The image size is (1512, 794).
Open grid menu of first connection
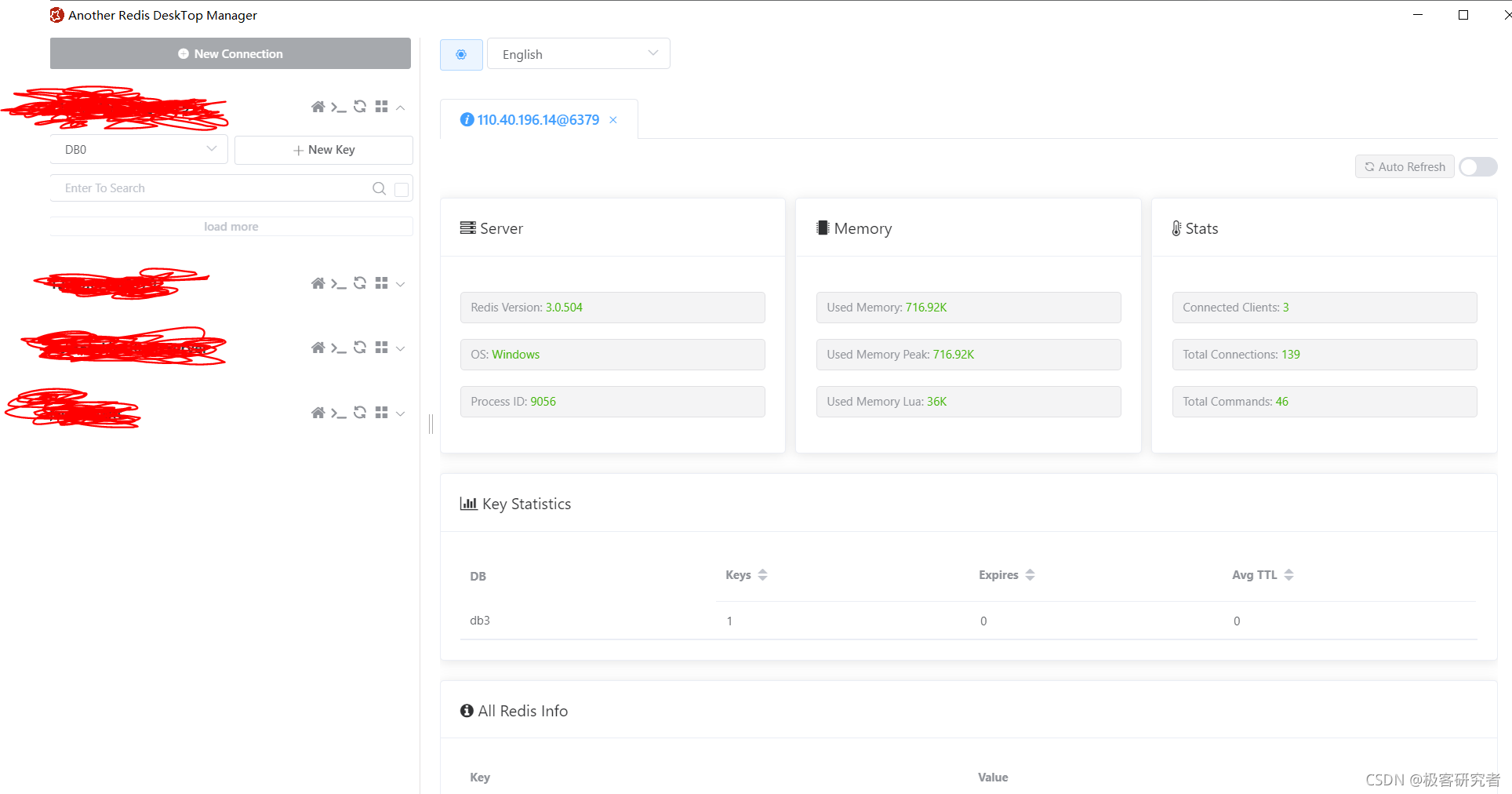(381, 107)
